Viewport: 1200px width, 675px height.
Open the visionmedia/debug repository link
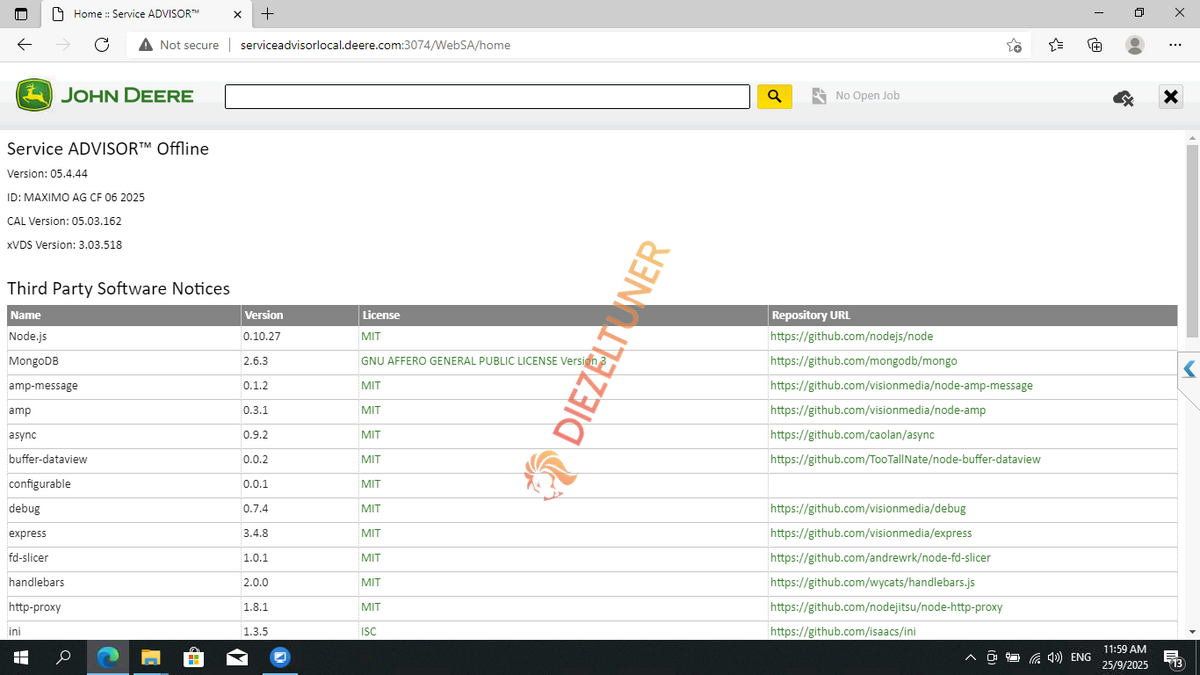868,509
